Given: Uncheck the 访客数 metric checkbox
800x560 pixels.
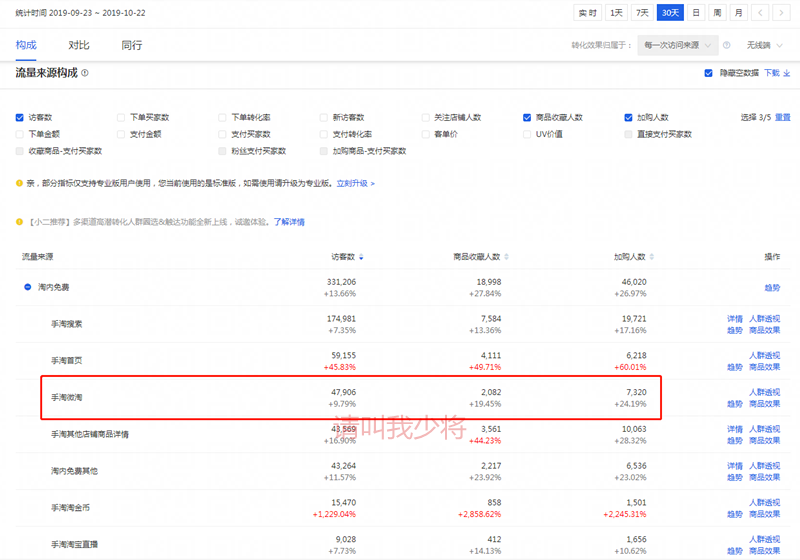Looking at the screenshot, I should pos(20,117).
